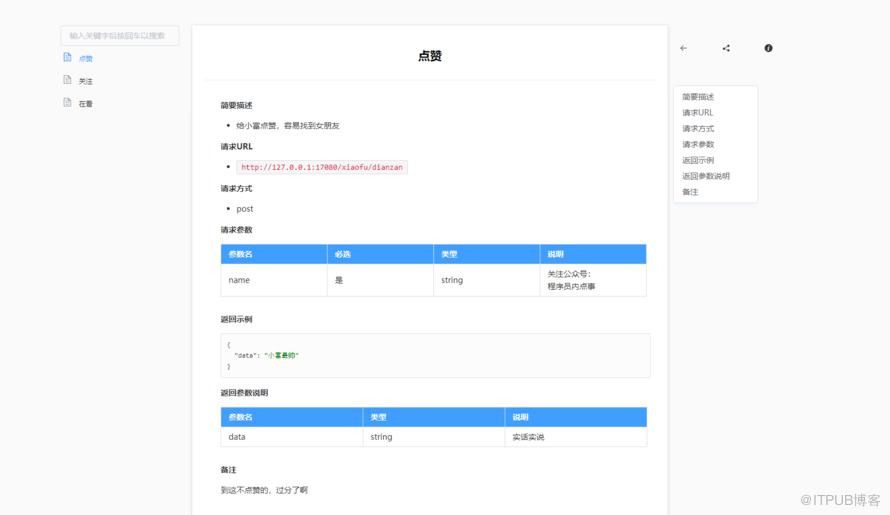Screen dimensions: 890x515
Task: Click the 返回参数说明 section heading in the page
Action: click(x=245, y=393)
